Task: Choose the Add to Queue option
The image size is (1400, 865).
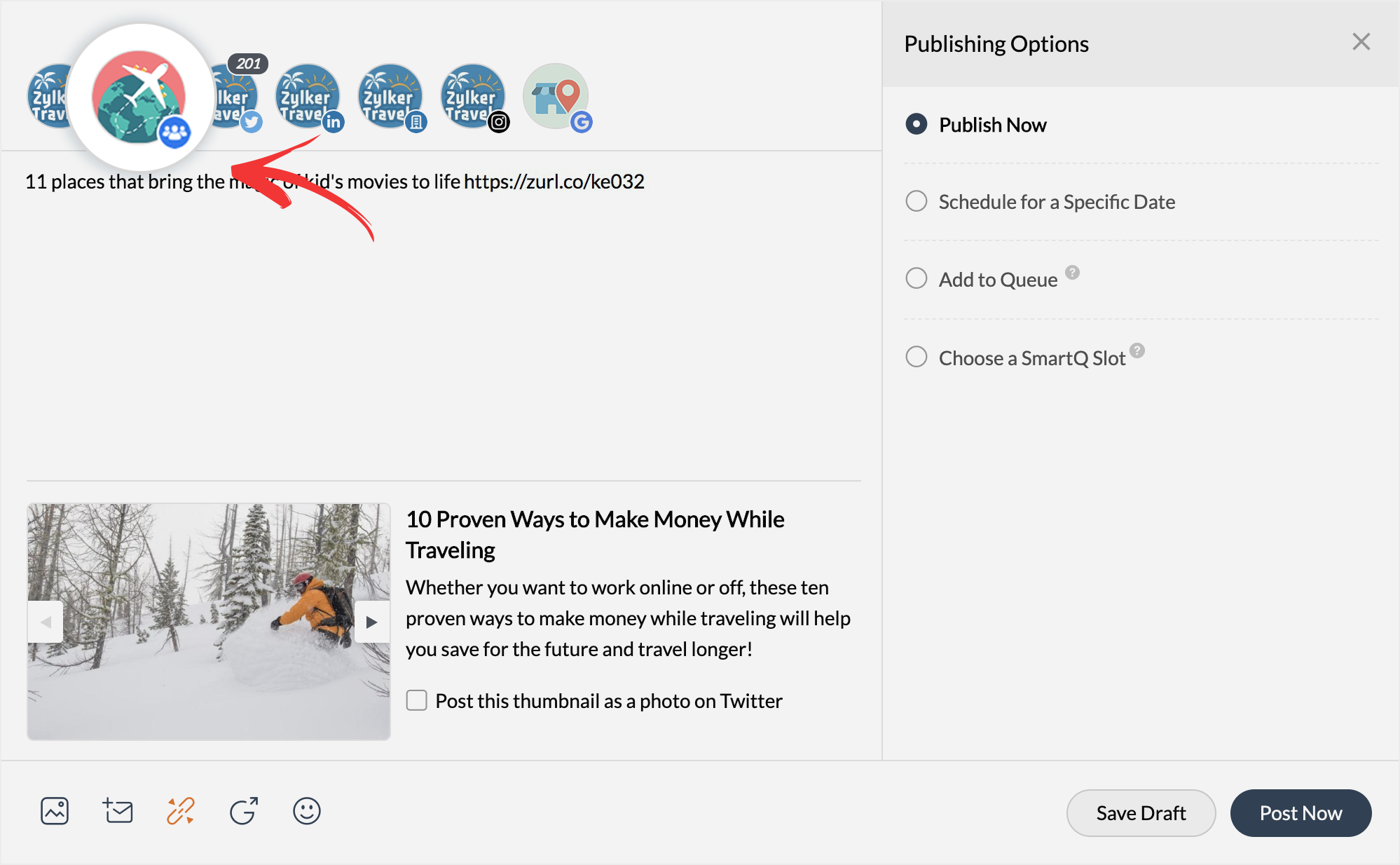Action: tap(916, 278)
